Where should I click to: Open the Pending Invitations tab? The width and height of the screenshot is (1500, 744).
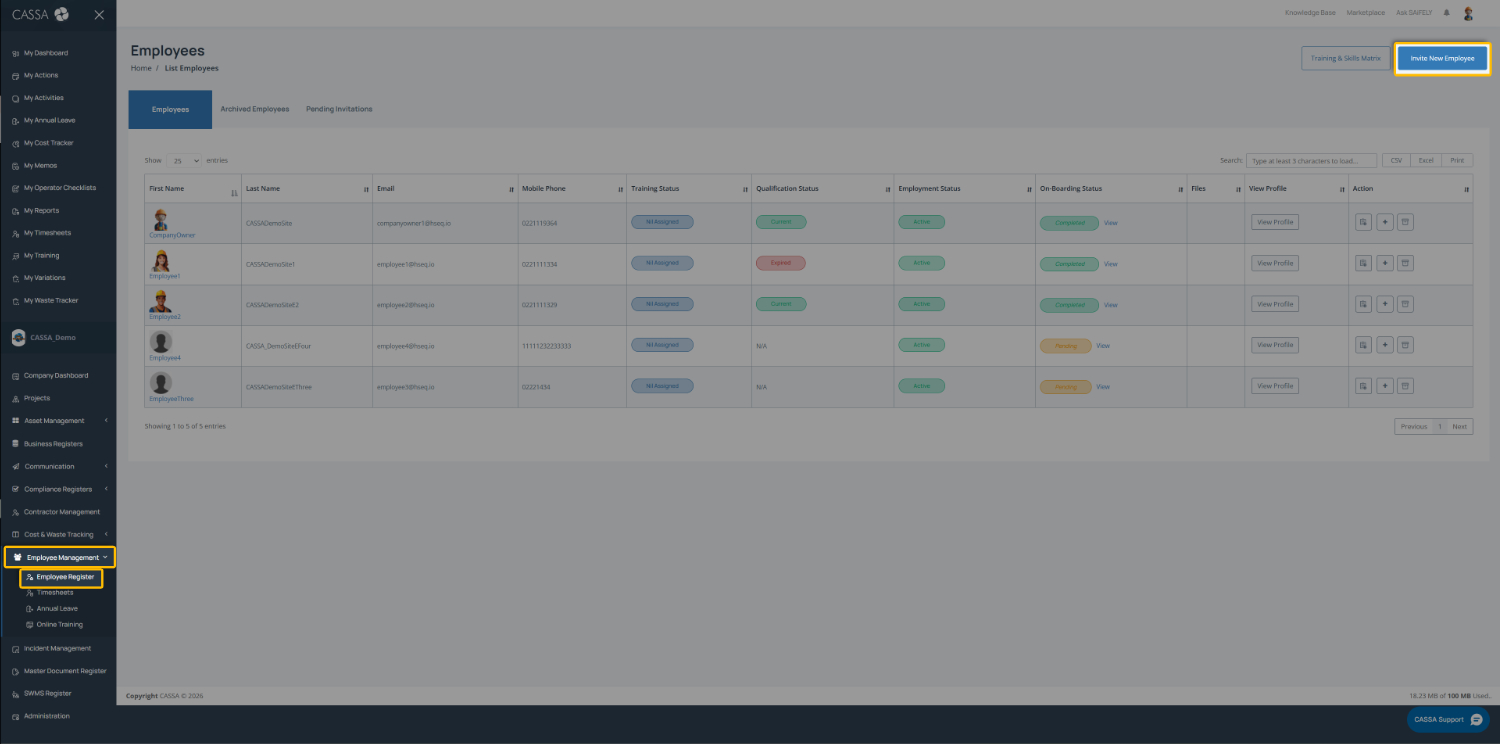pos(339,109)
